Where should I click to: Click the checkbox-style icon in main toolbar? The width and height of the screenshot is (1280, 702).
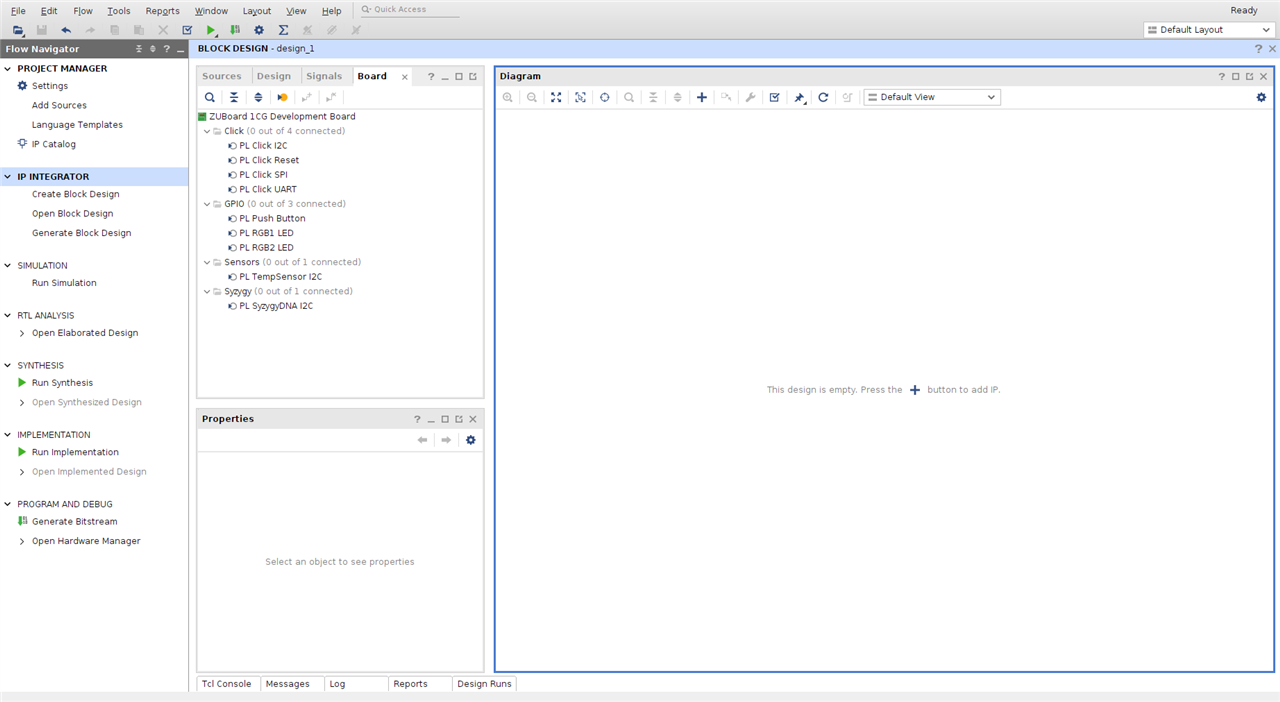coord(187,30)
